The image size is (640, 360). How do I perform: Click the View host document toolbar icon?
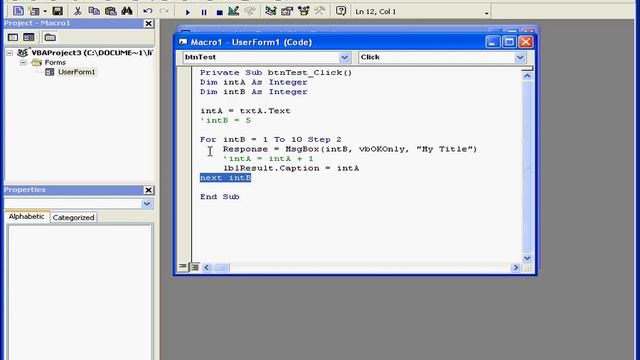click(18, 11)
